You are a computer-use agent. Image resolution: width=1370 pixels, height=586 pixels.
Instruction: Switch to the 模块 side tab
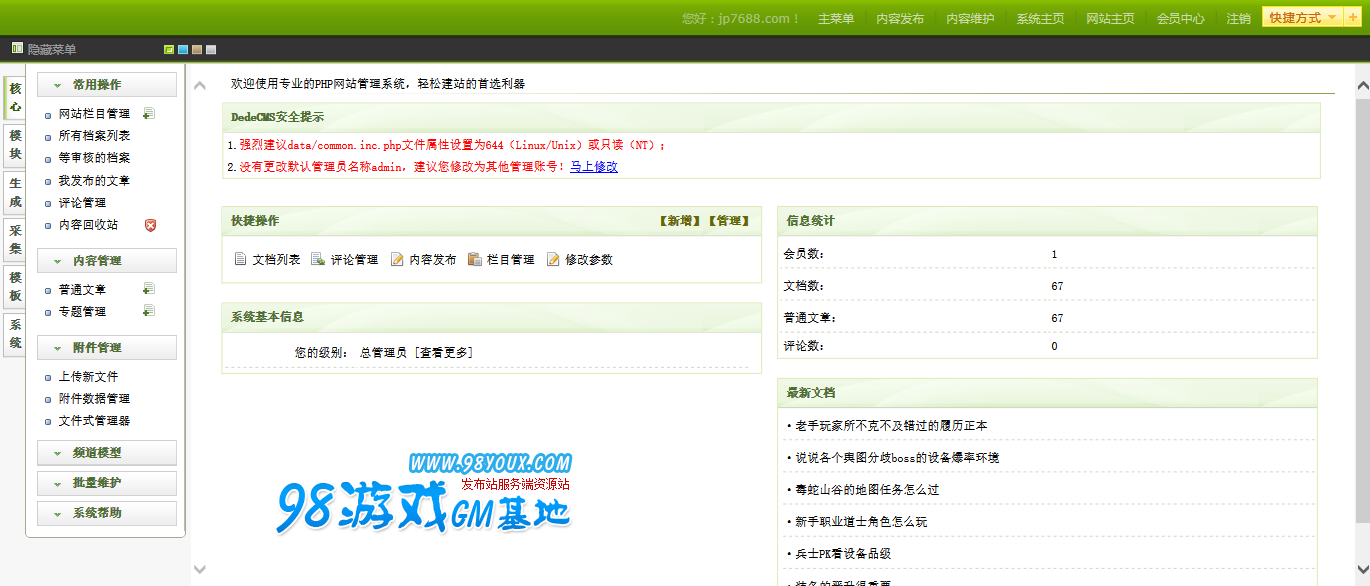point(14,145)
